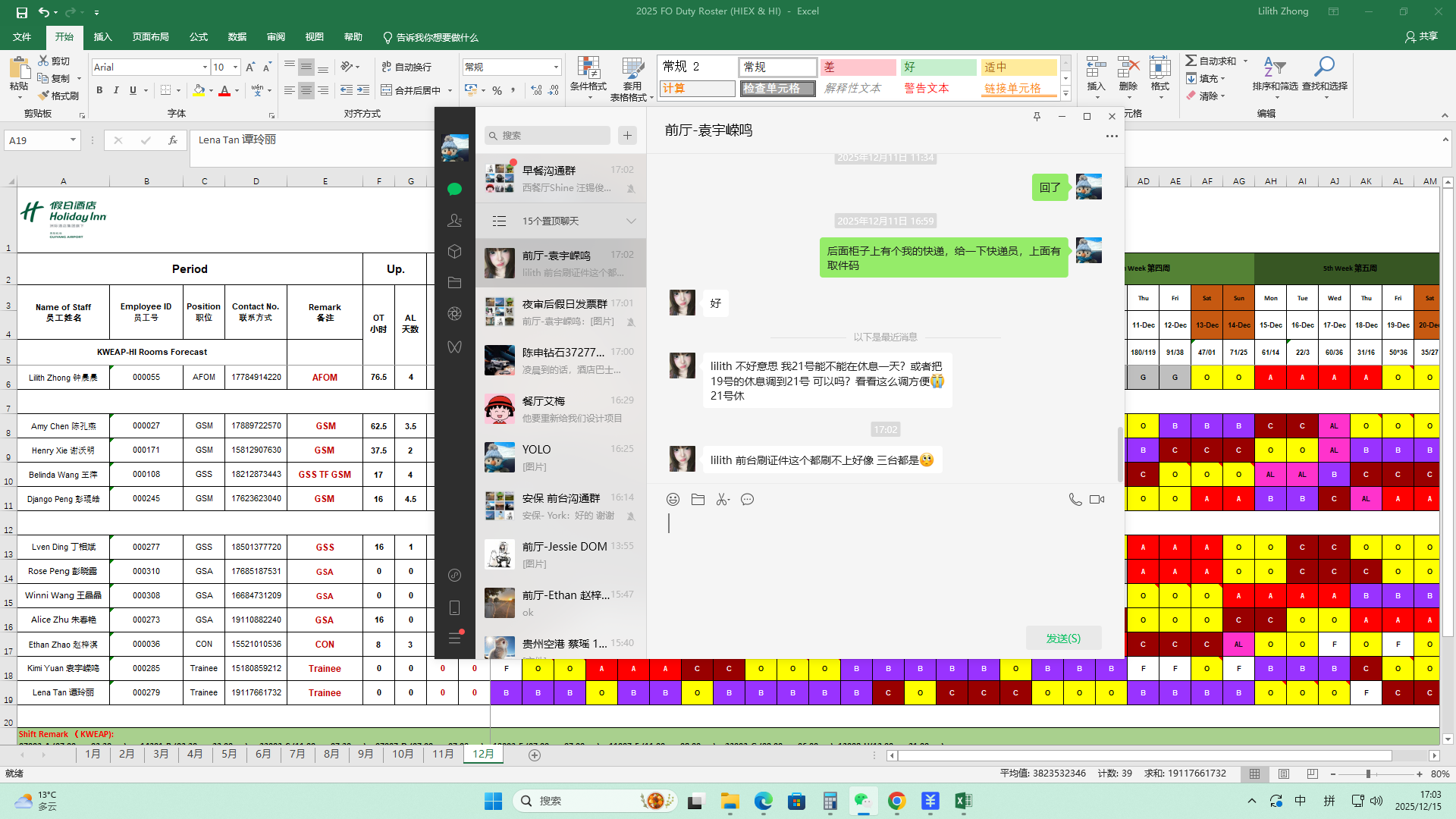1456x819 pixels.
Task: Start video call with camera icon
Action: click(1097, 499)
